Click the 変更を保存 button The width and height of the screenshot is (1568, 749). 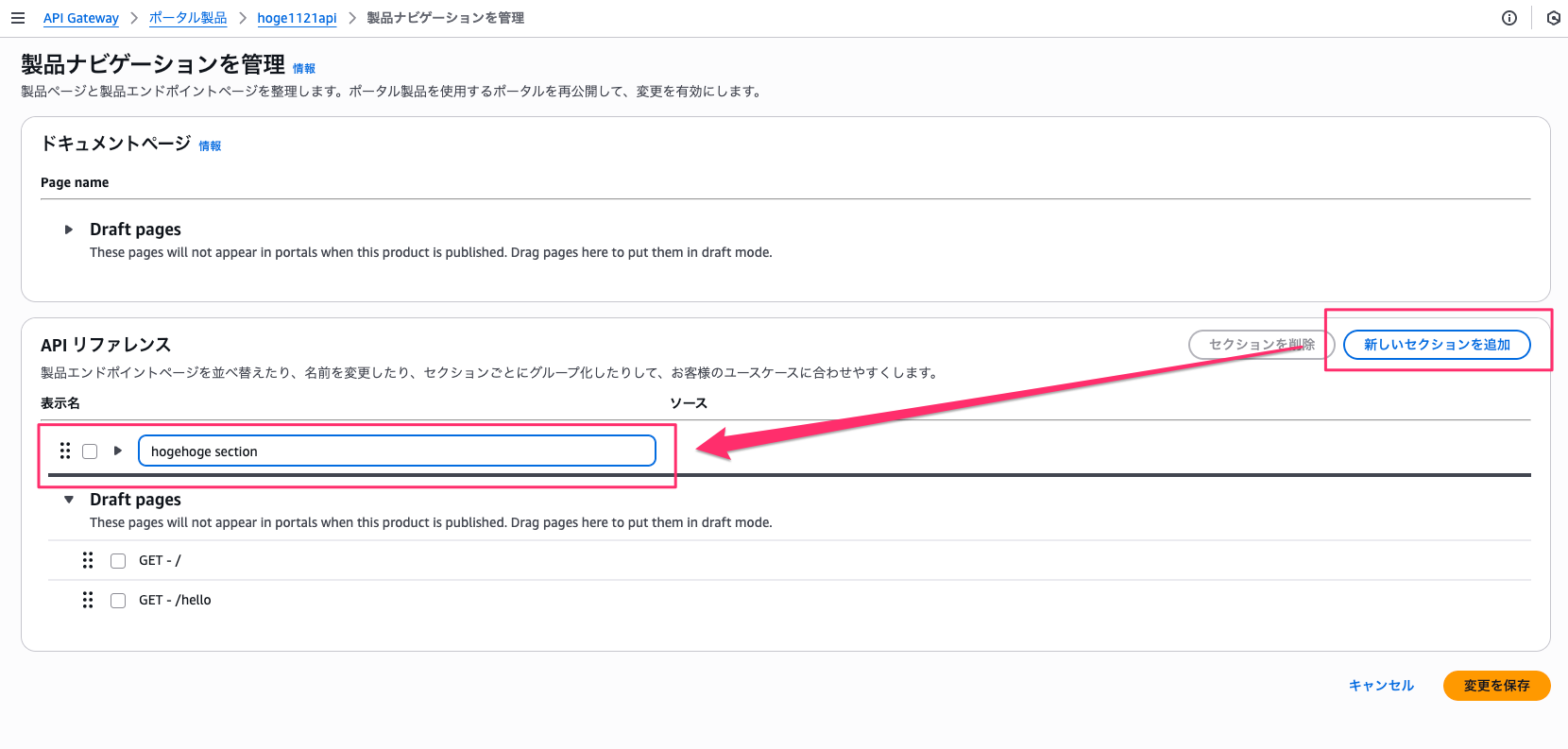click(1496, 686)
